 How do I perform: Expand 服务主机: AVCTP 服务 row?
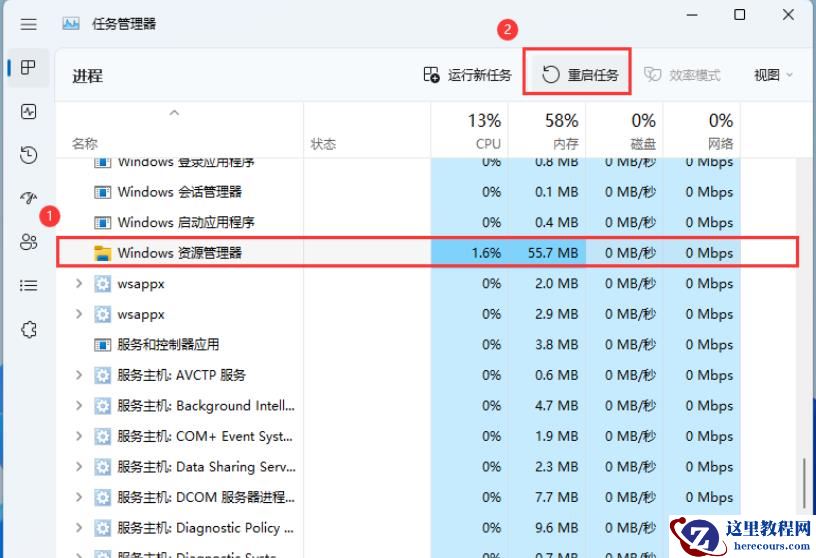tap(79, 375)
